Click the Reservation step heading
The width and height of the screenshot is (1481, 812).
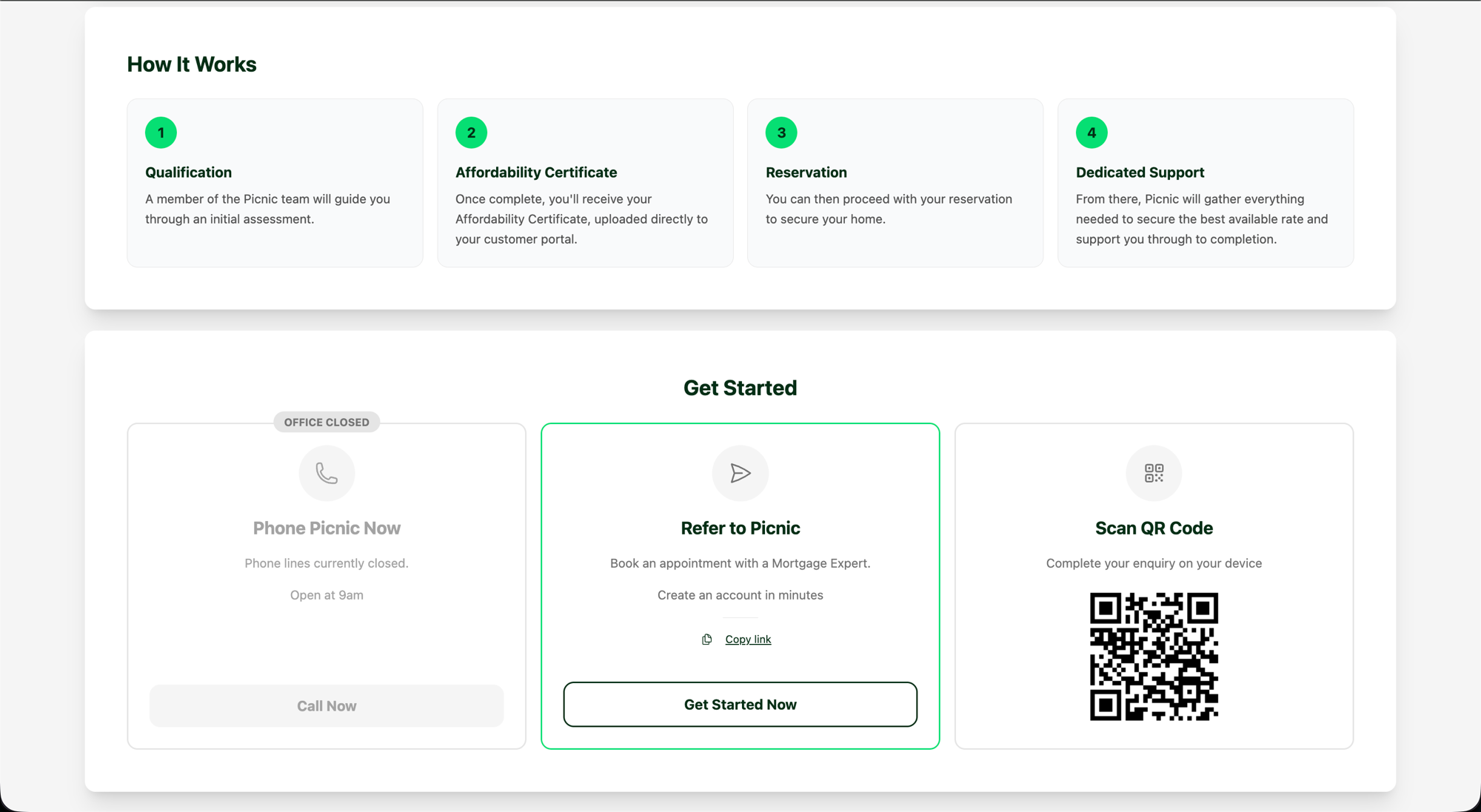(x=806, y=172)
